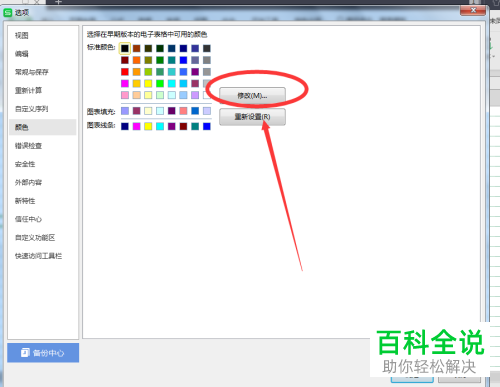Select light yellow swatch in fifth standard row
The width and height of the screenshot is (500, 387).
(148, 95)
